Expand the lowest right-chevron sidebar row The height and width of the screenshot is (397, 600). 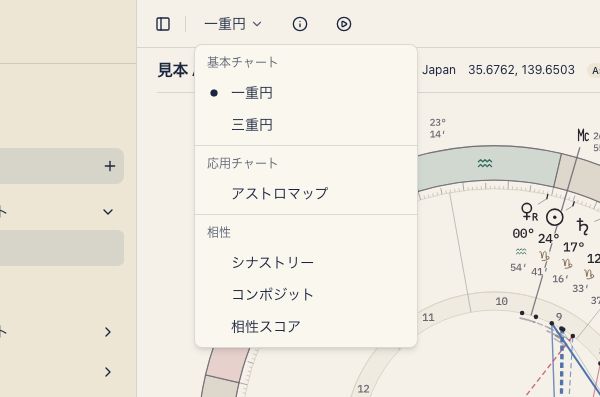108,372
